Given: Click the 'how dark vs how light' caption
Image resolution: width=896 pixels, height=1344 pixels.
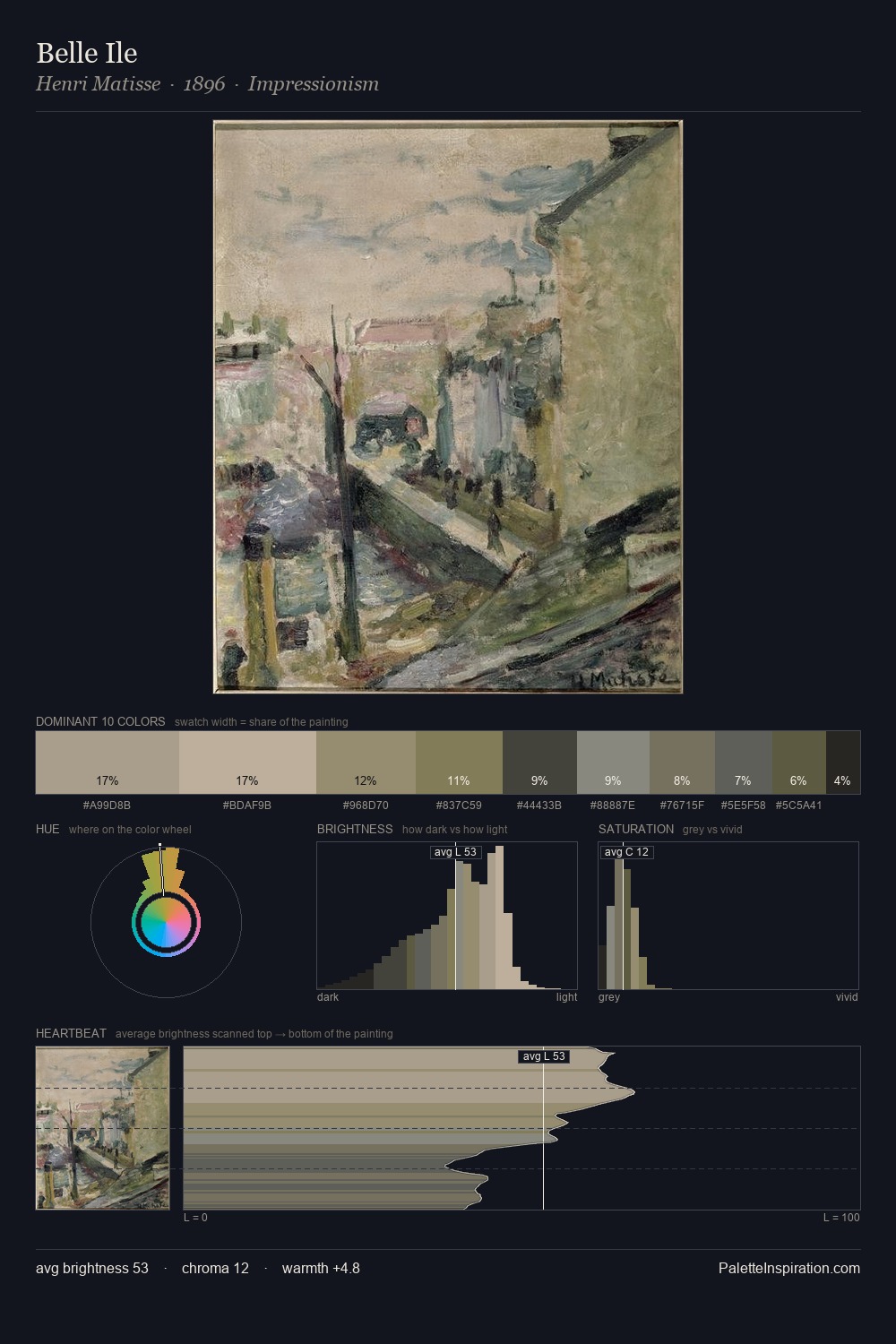Looking at the screenshot, I should (454, 829).
